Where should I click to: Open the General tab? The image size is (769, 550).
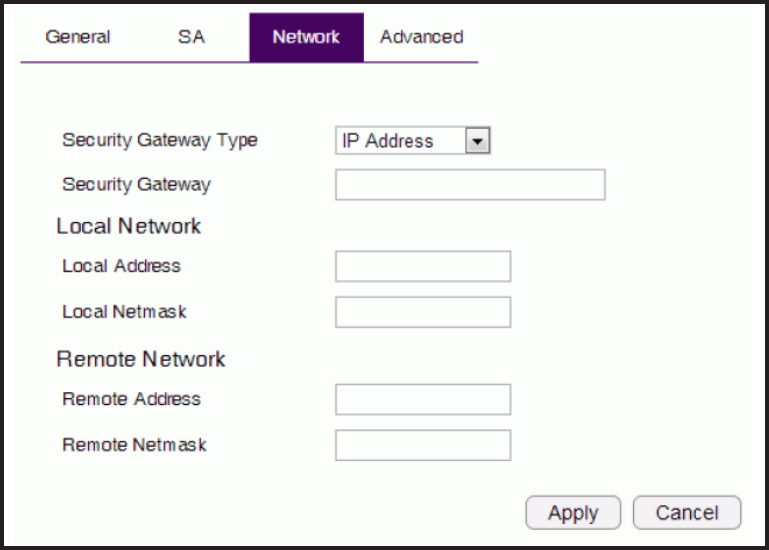pos(78,37)
